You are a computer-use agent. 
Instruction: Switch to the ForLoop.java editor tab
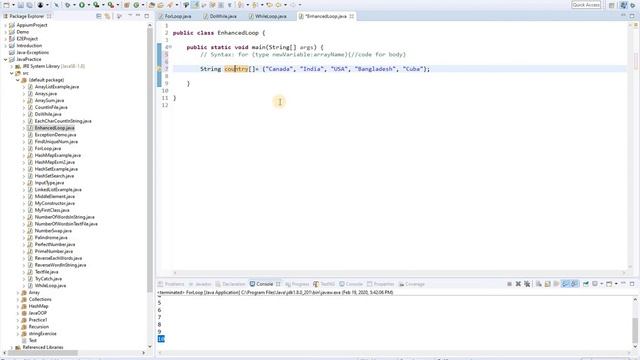pos(178,16)
